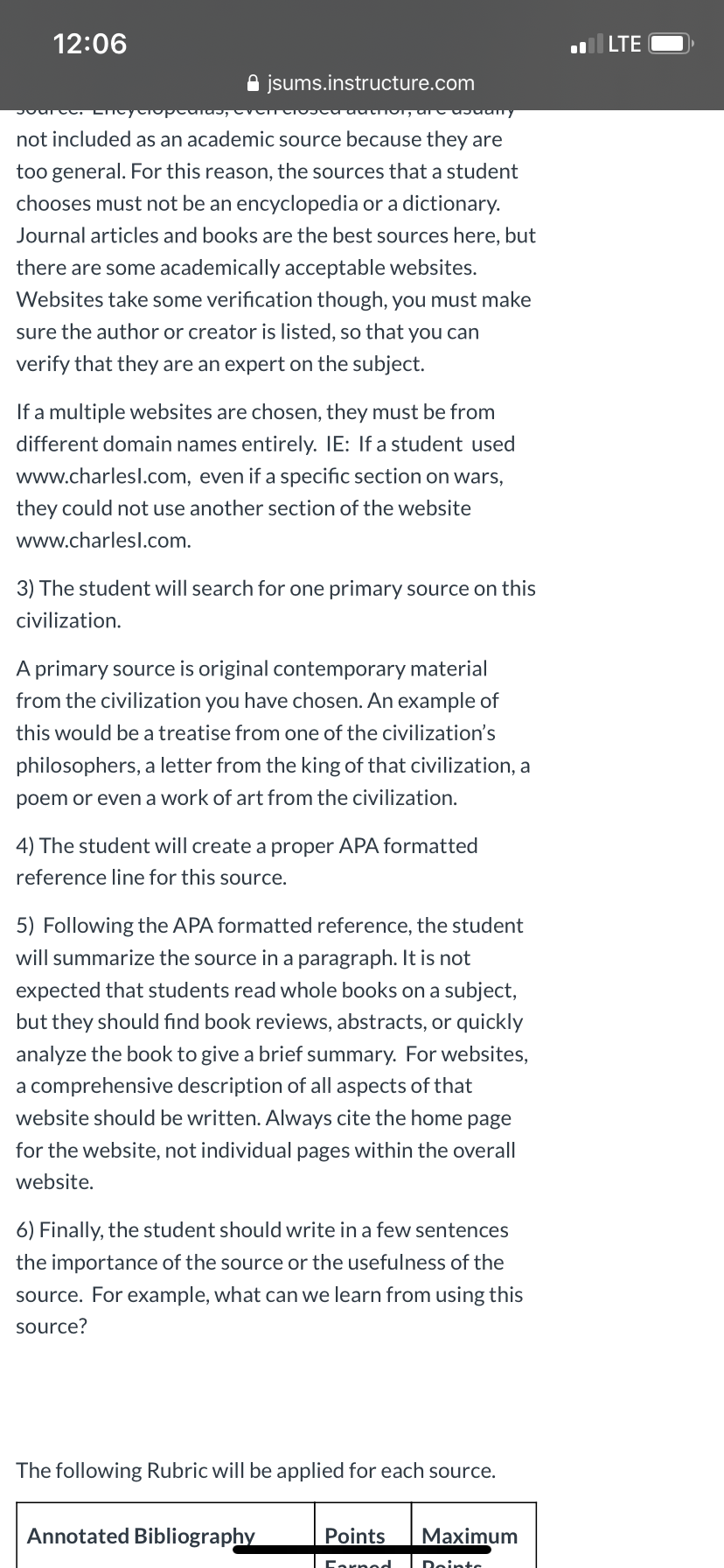Screen dimensions: 724x1568
Task: Tap the LTE network indicator
Action: [624, 43]
